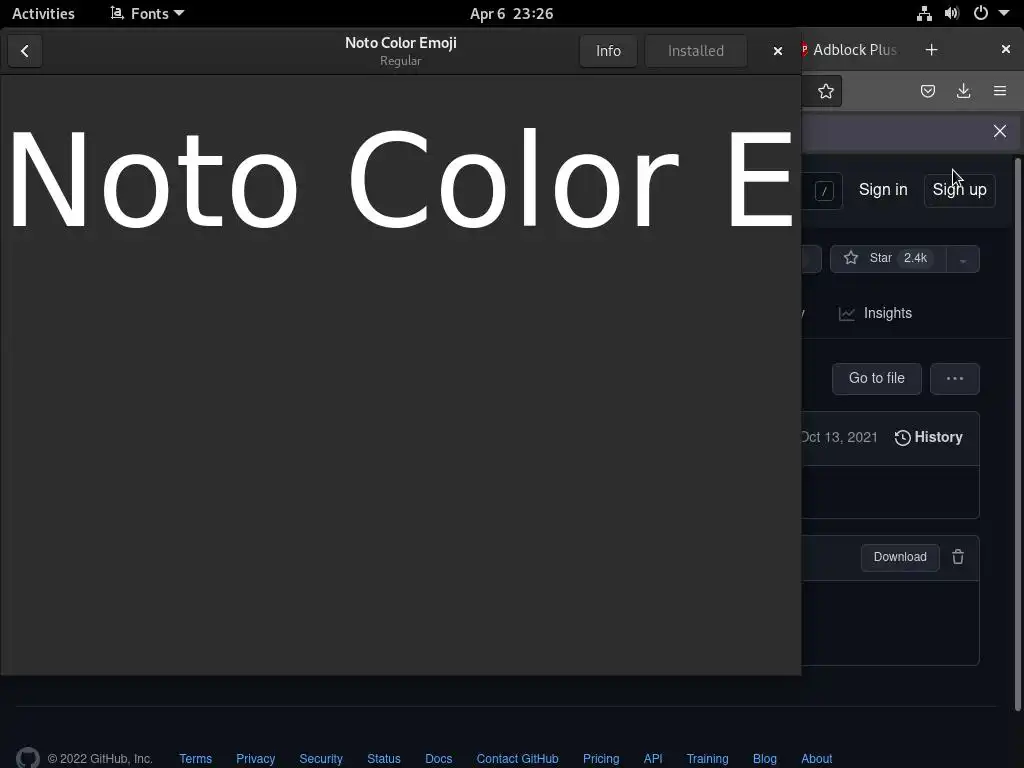
Task: Click the slash search shortcut box
Action: click(x=824, y=191)
